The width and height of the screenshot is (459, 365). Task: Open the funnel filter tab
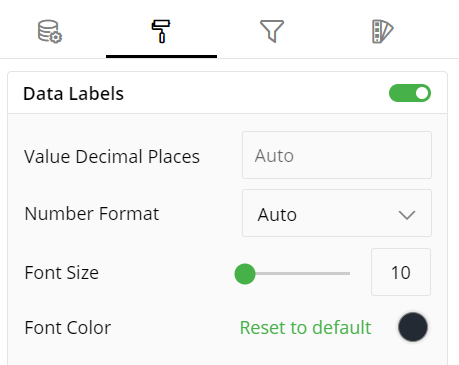point(272,31)
